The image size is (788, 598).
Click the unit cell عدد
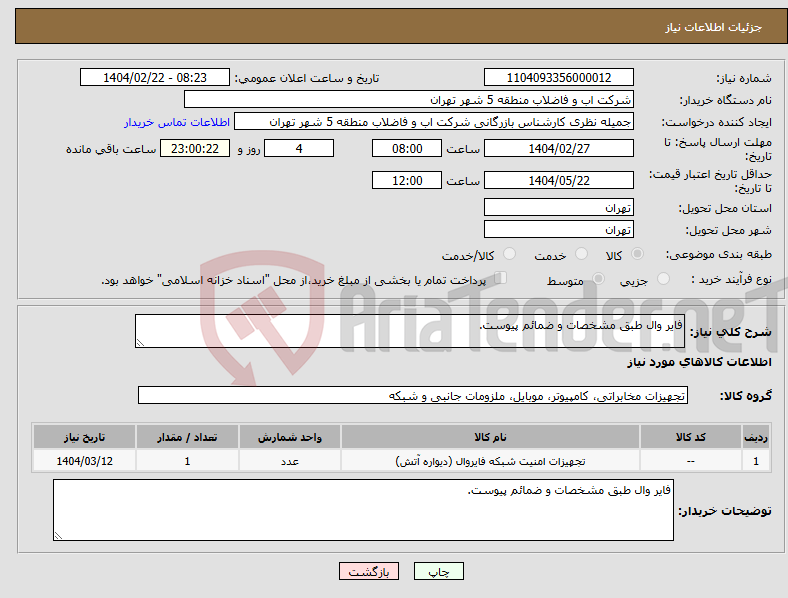click(x=290, y=461)
